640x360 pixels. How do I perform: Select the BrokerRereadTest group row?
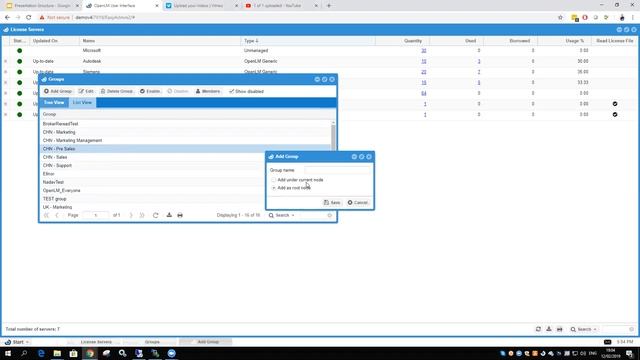186,124
